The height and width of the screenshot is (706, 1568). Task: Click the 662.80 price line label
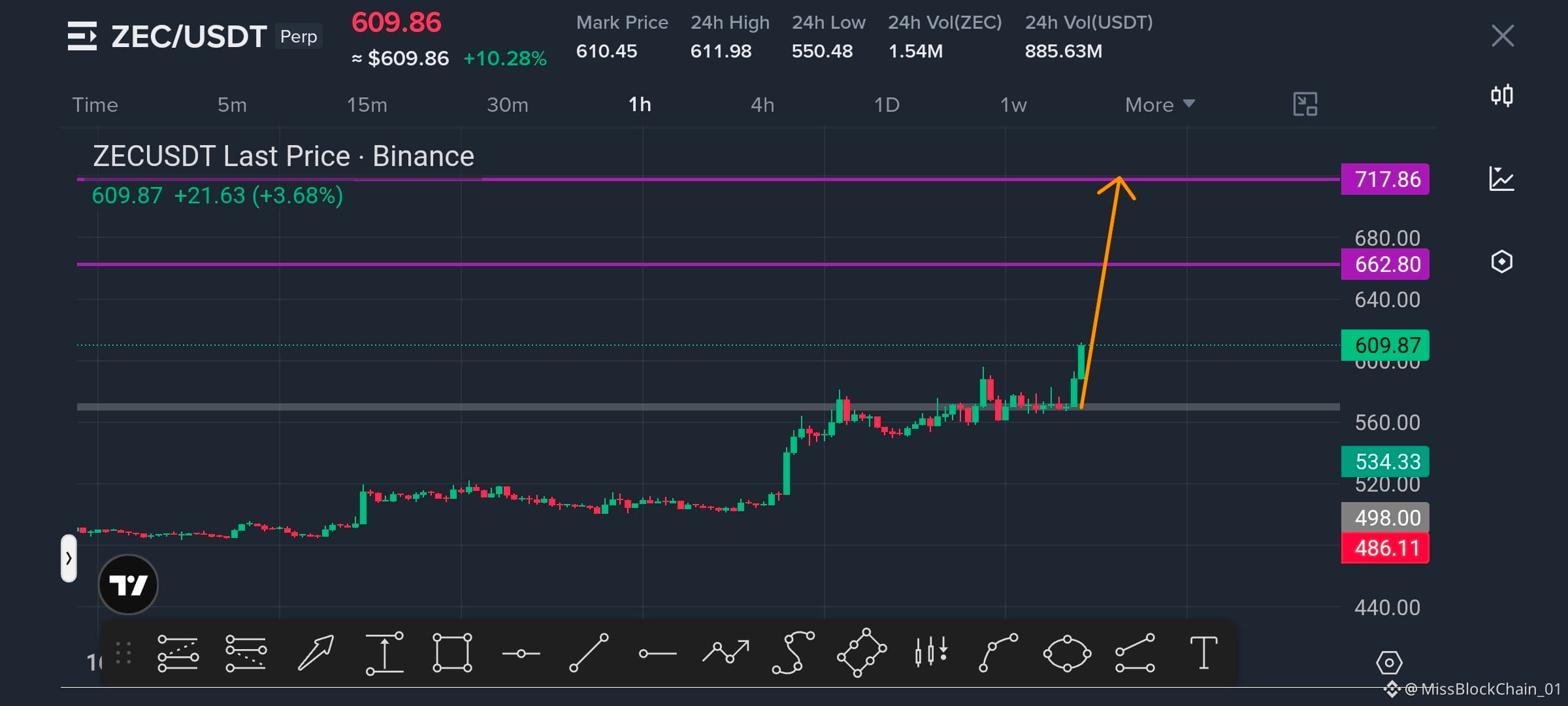pyautogui.click(x=1385, y=264)
